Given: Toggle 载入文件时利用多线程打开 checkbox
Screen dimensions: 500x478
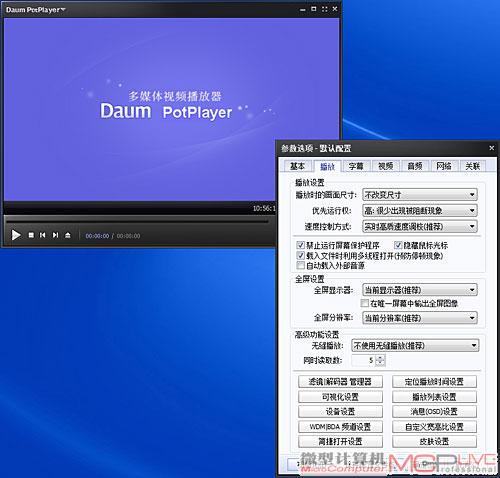Looking at the screenshot, I should click(x=300, y=256).
